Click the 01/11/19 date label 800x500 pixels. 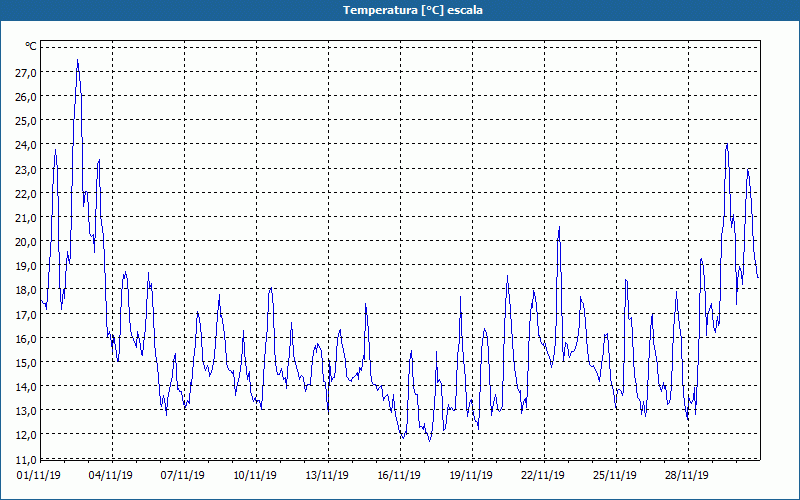[x=39, y=476]
